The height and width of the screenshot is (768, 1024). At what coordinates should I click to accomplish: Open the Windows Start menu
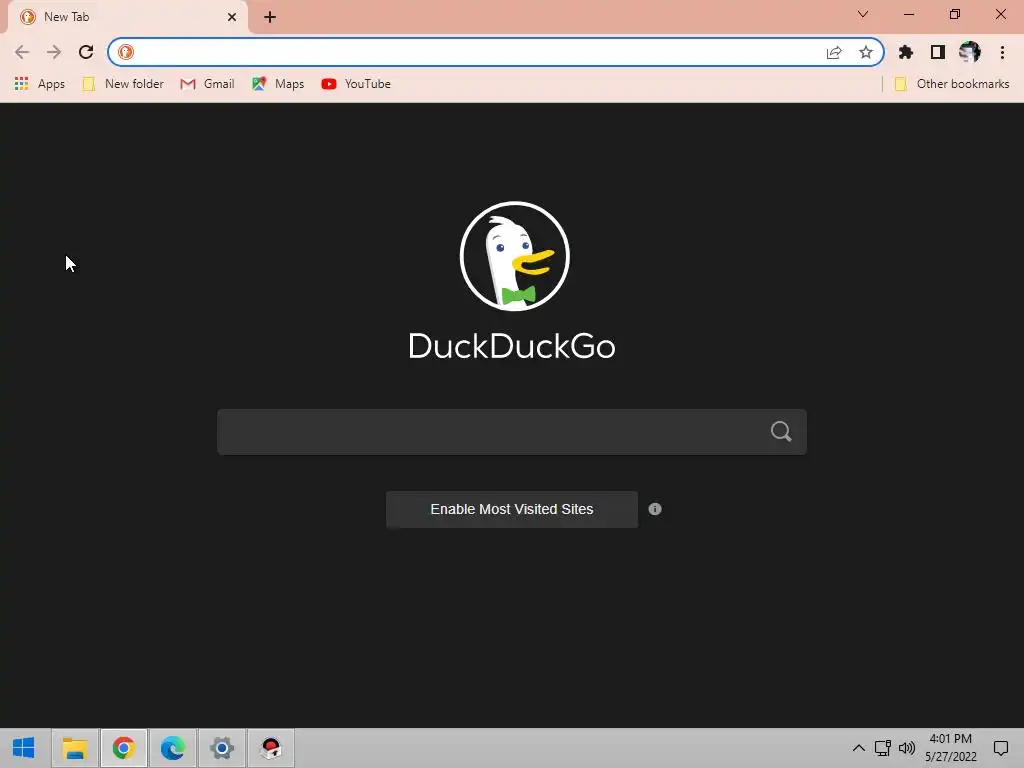(x=24, y=748)
